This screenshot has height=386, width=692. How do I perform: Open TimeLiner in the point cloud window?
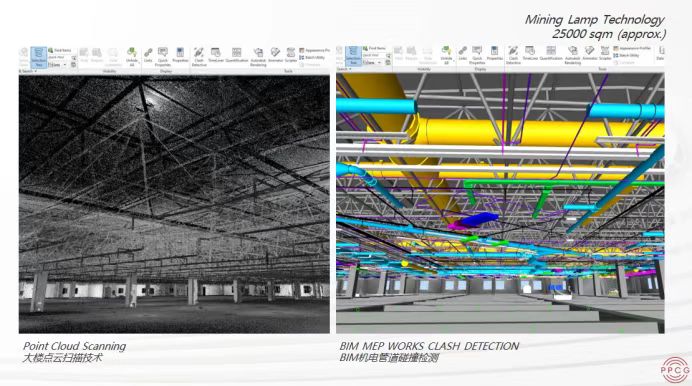point(216,55)
